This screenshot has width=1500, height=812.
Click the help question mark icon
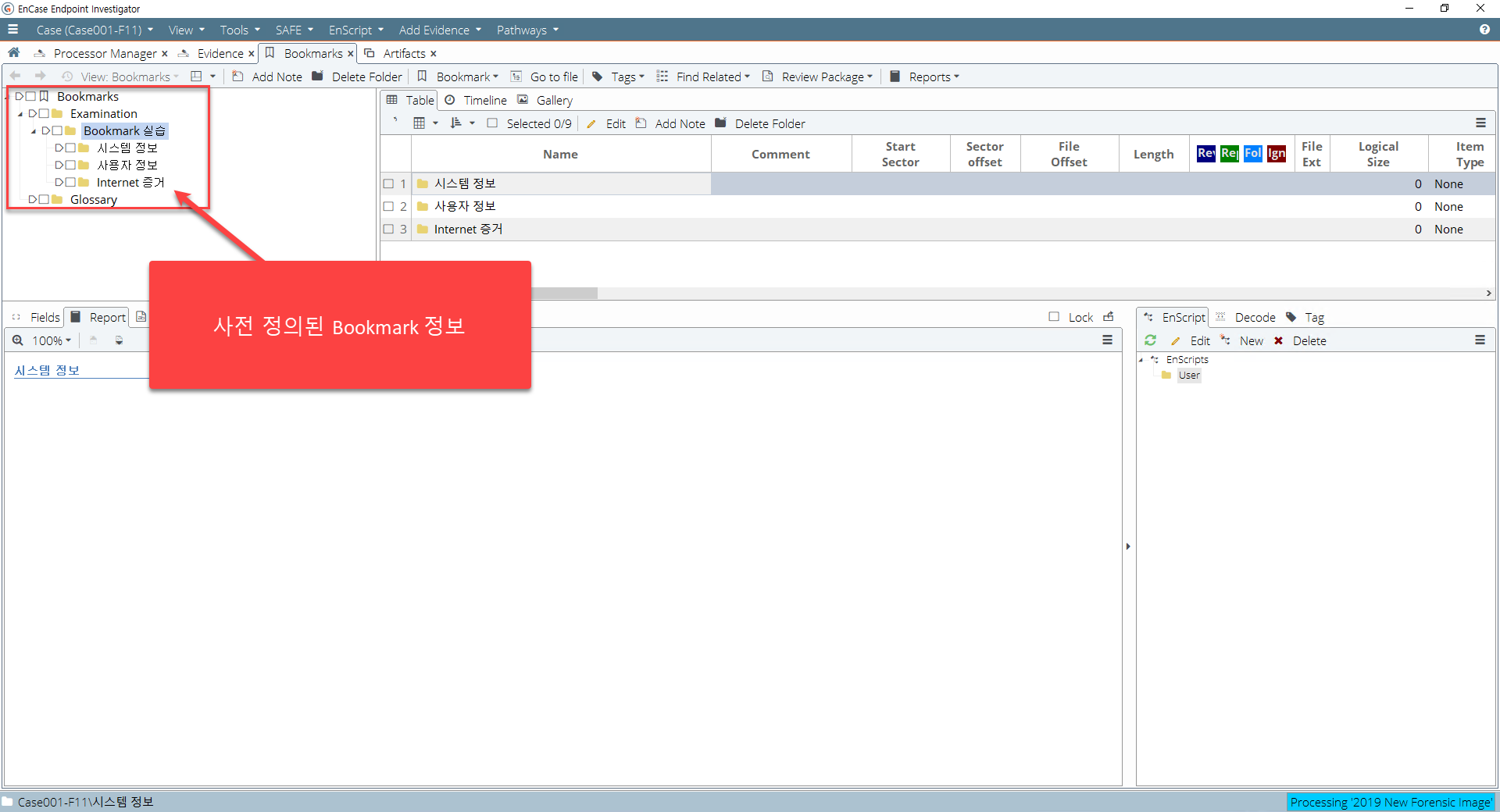tap(1484, 30)
